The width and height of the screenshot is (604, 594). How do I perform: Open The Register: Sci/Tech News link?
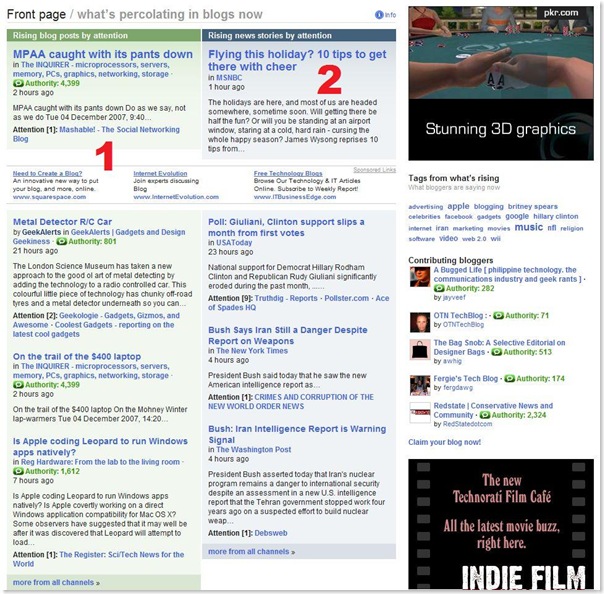[98, 559]
